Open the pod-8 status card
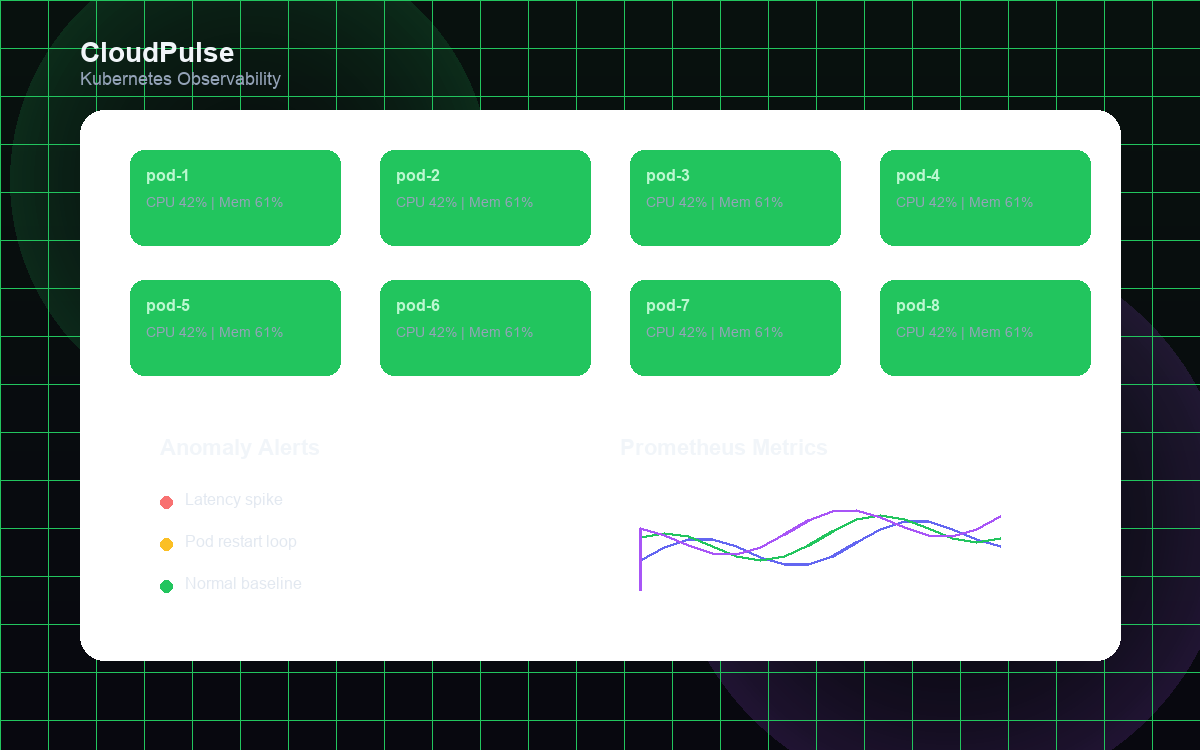 pos(985,328)
